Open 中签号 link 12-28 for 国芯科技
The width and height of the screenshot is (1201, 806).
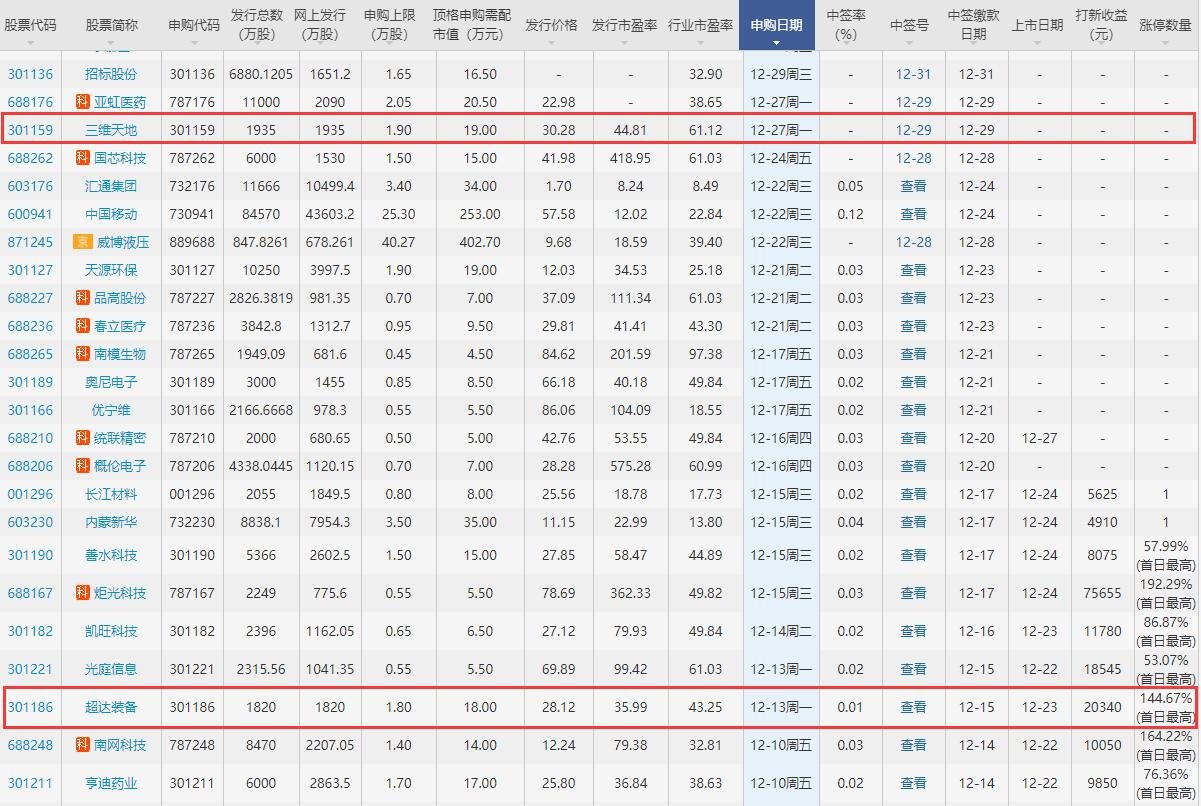913,158
